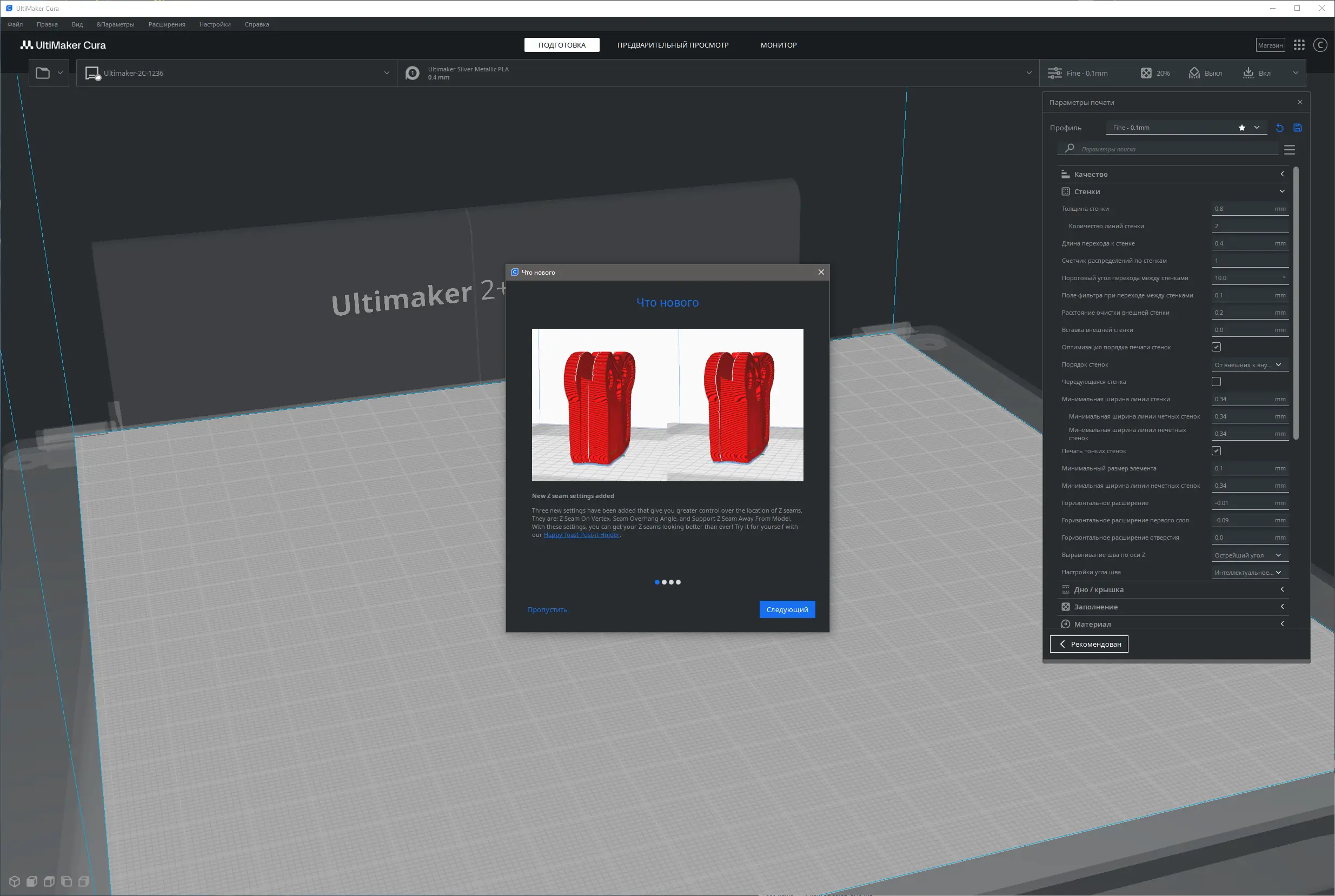This screenshot has height=896, width=1335.
Task: Open the Fine - 0.1mm profile dropdown
Action: (1185, 128)
